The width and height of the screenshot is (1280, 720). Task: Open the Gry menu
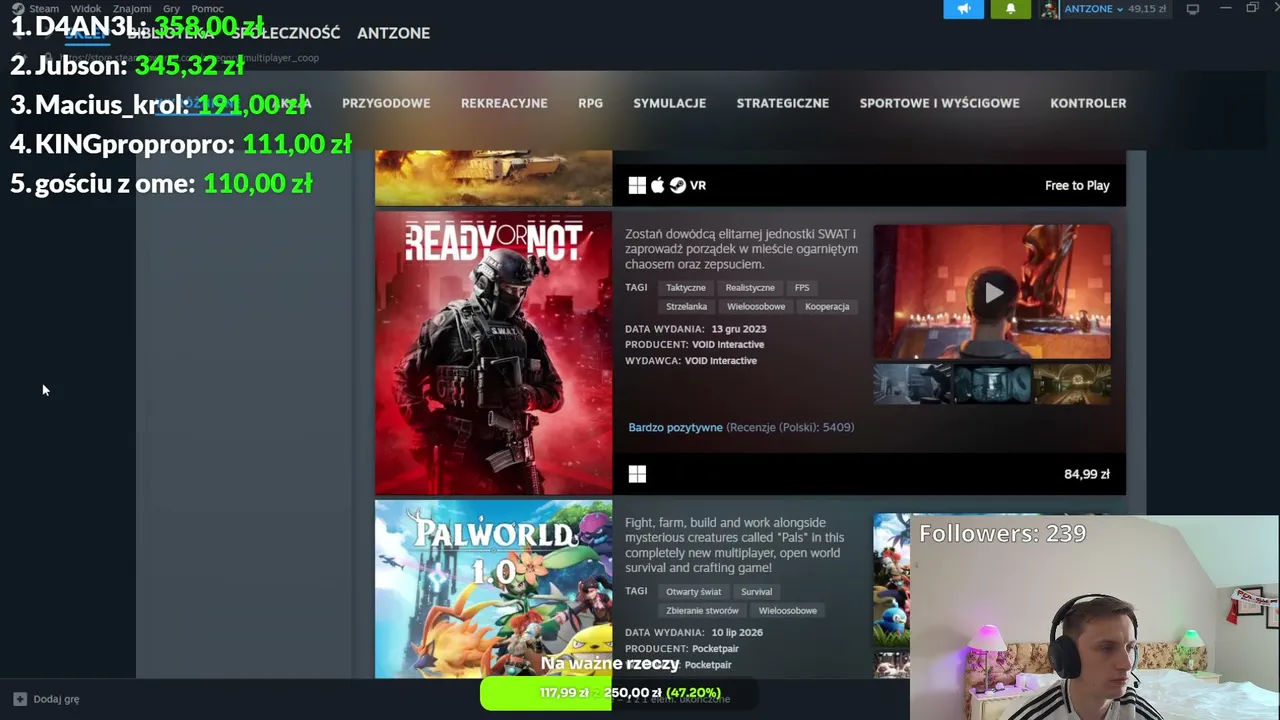point(171,9)
